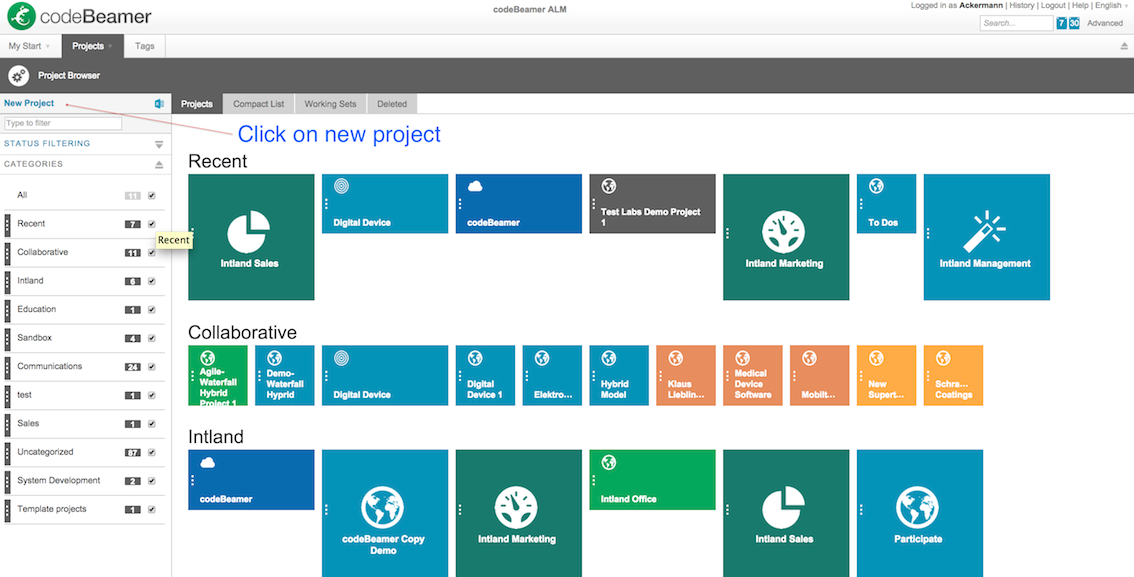The width and height of the screenshot is (1134, 577).
Task: Expand the Status Filtering section
Action: 159,145
